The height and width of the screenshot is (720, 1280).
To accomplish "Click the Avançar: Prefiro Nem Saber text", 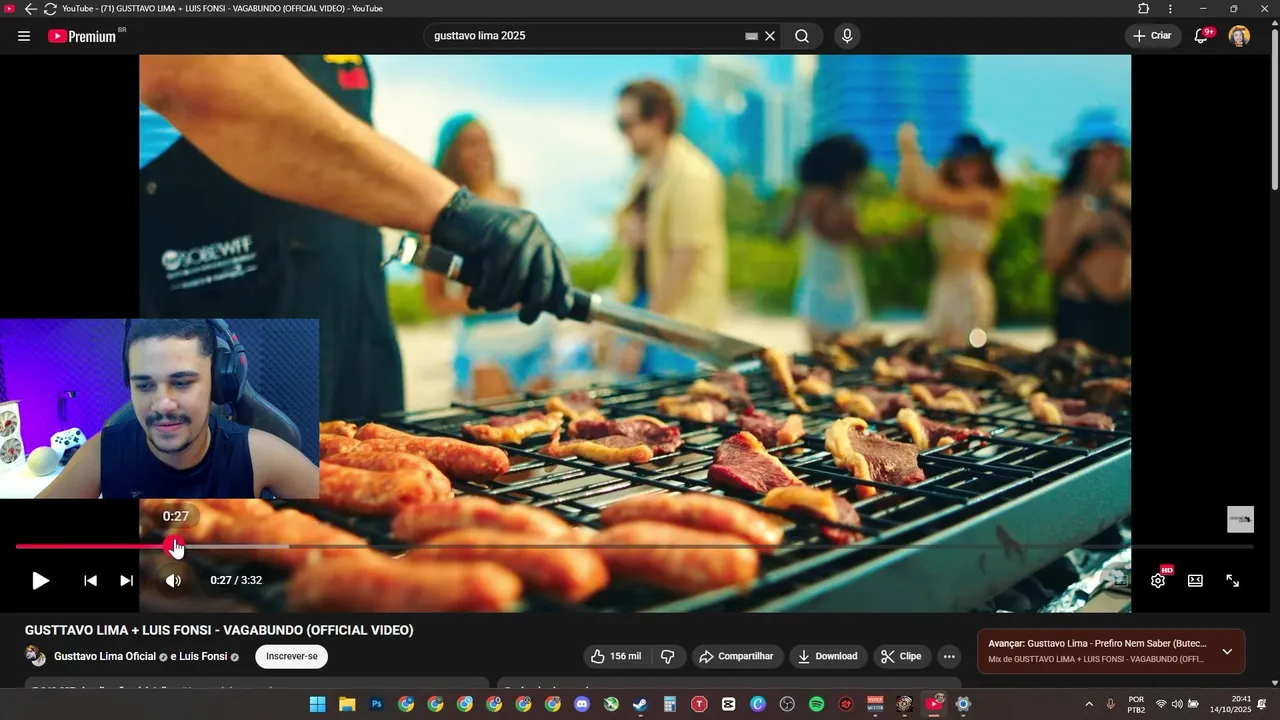I will coord(1097,643).
